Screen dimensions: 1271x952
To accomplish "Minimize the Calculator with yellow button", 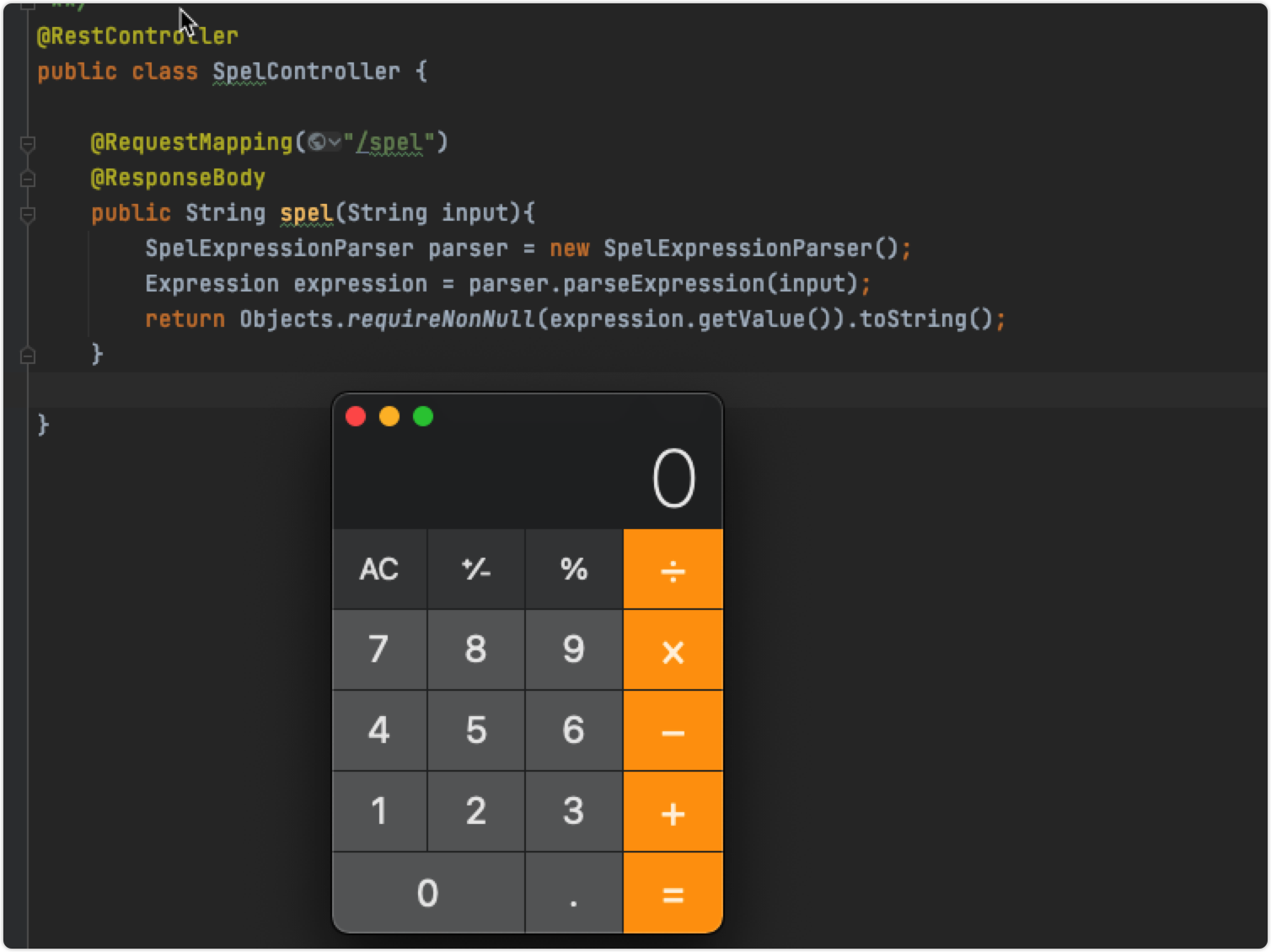I will [x=389, y=417].
